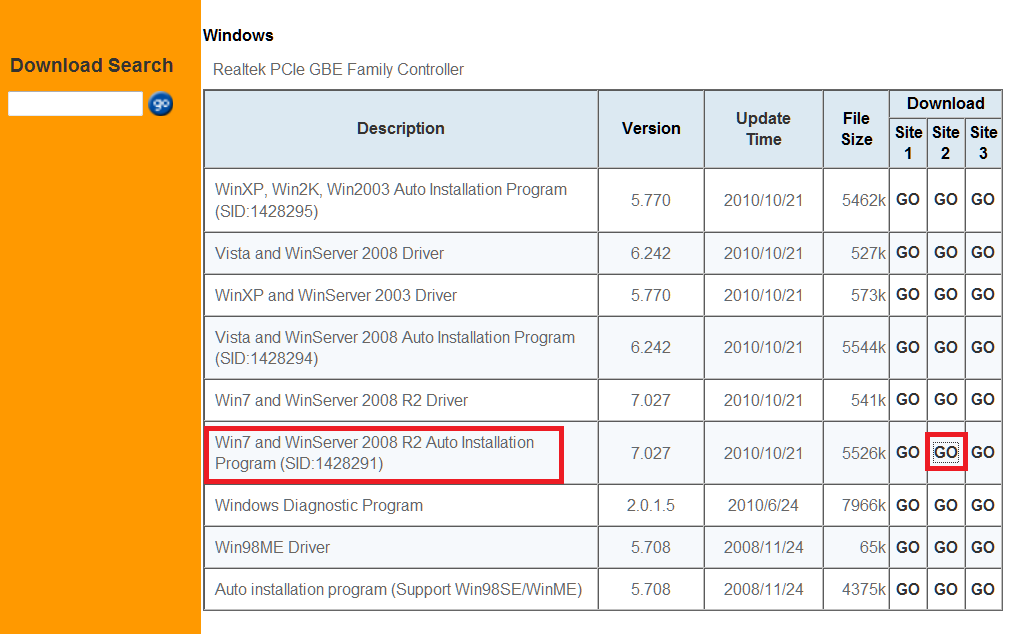Click Site 3 GO for Vista and WinServer 2008 Driver
1021x634 pixels.
[983, 253]
